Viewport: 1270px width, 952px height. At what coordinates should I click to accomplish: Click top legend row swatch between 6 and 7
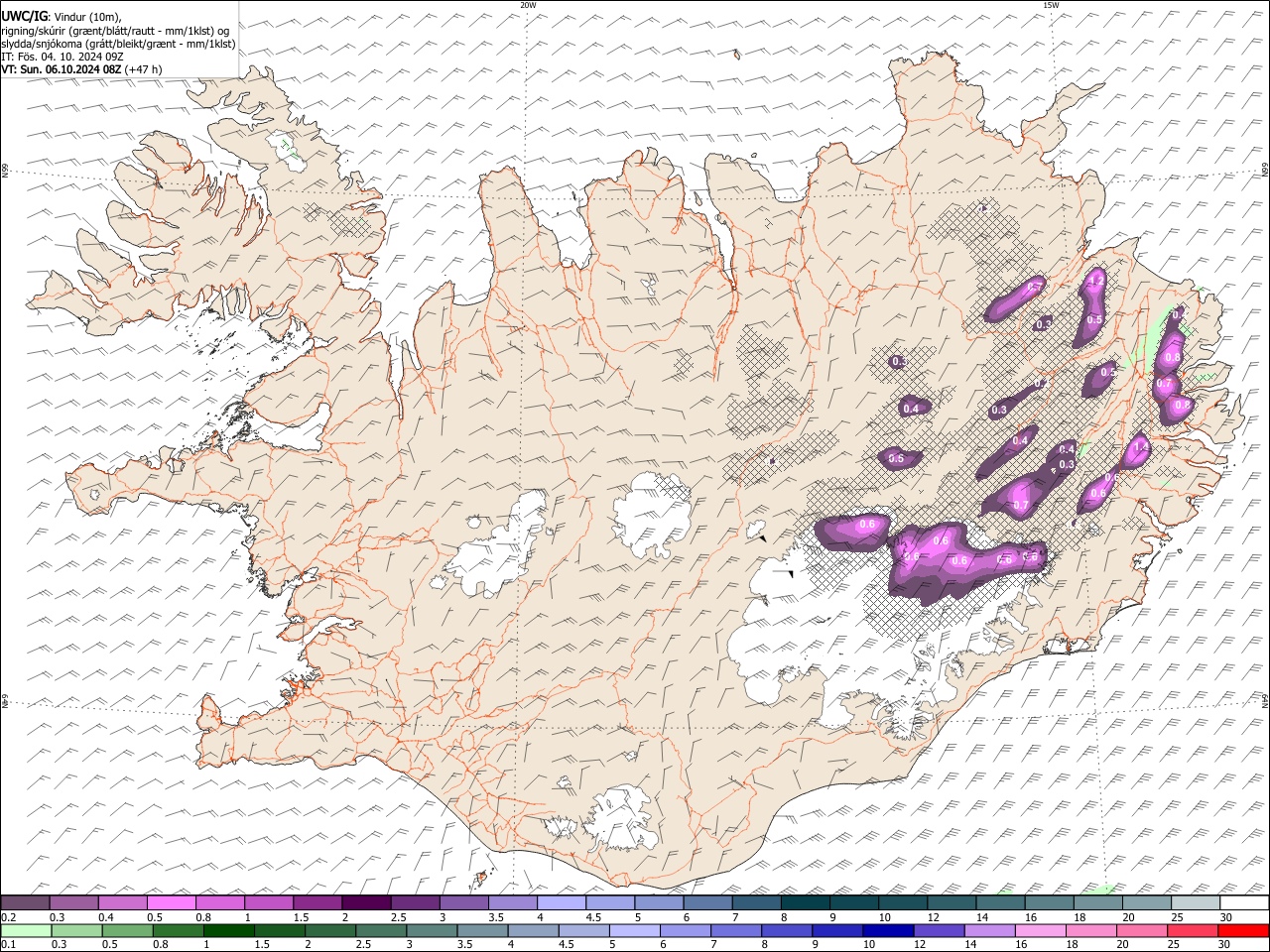706,902
